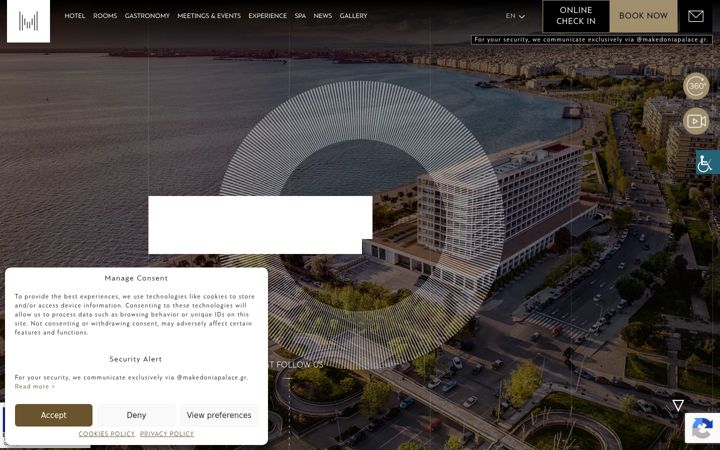Open the Cookies Policy link
720x450 pixels.
tap(107, 434)
